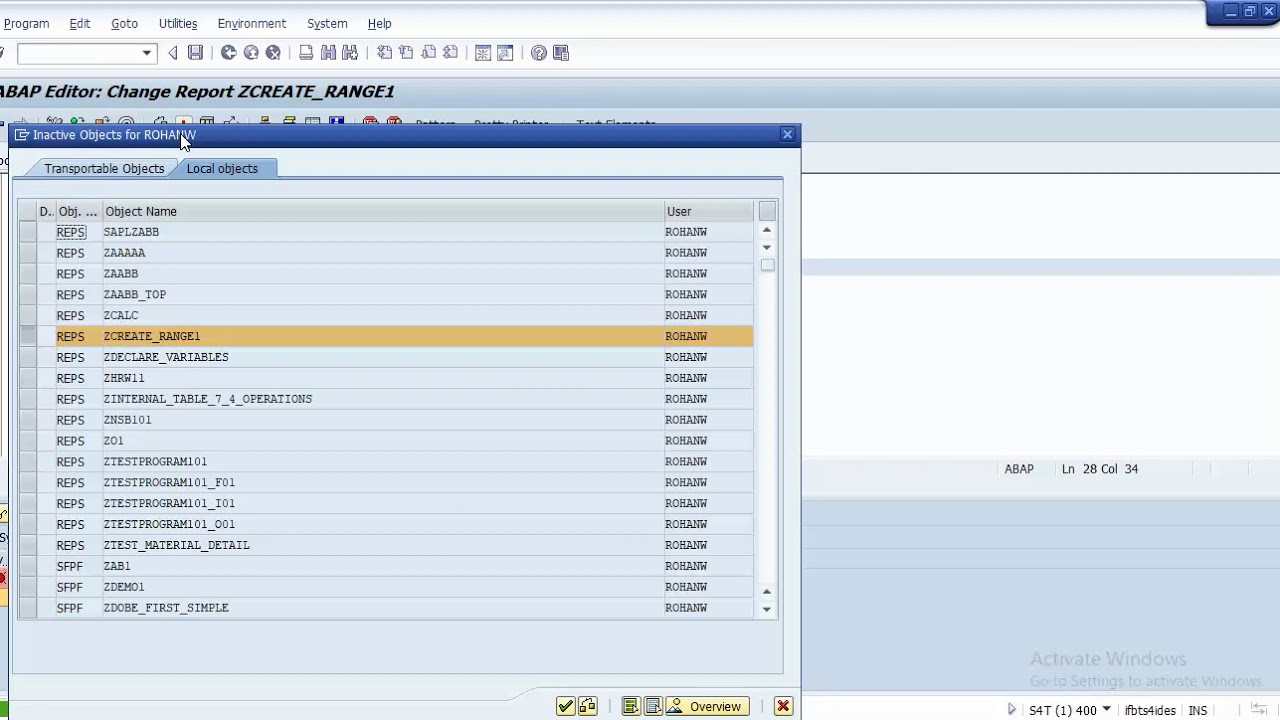Open the Goto menu
Screen dimensions: 1280x720
124,23
